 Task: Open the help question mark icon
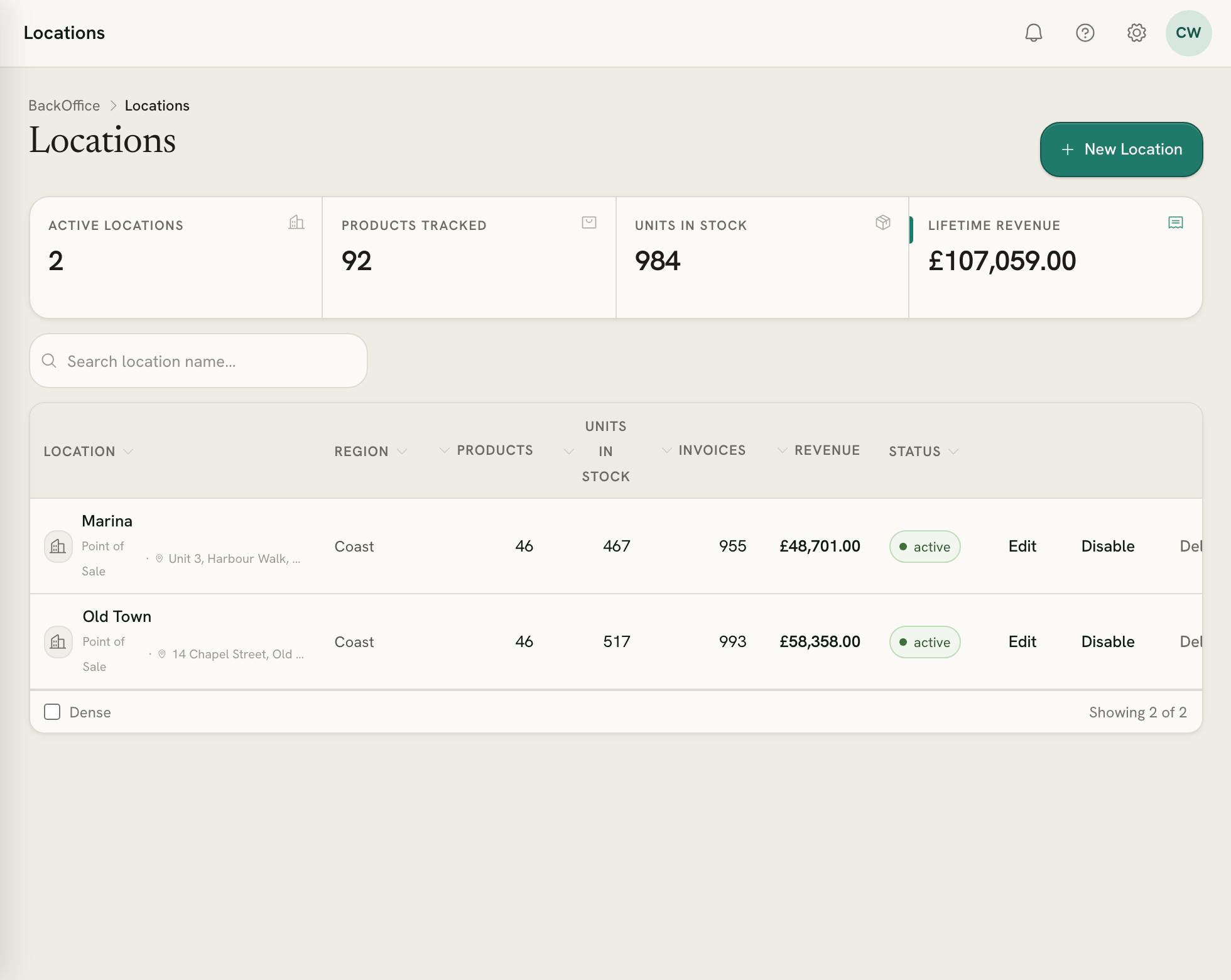pyautogui.click(x=1085, y=33)
